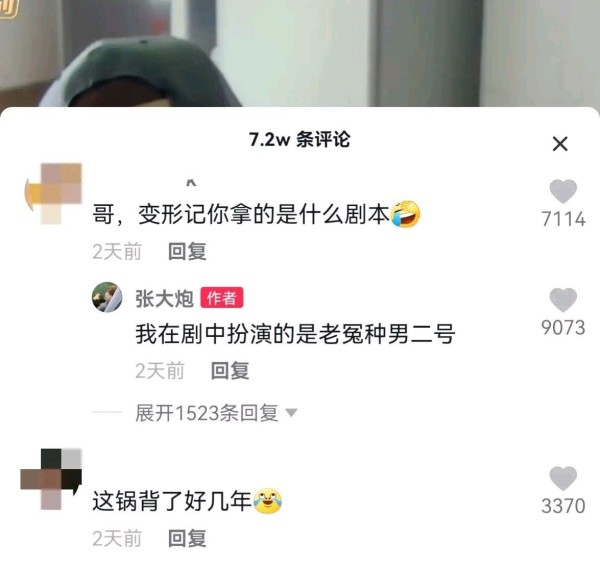Tap the laughing-crying emoji in first comment

[x=405, y=214]
